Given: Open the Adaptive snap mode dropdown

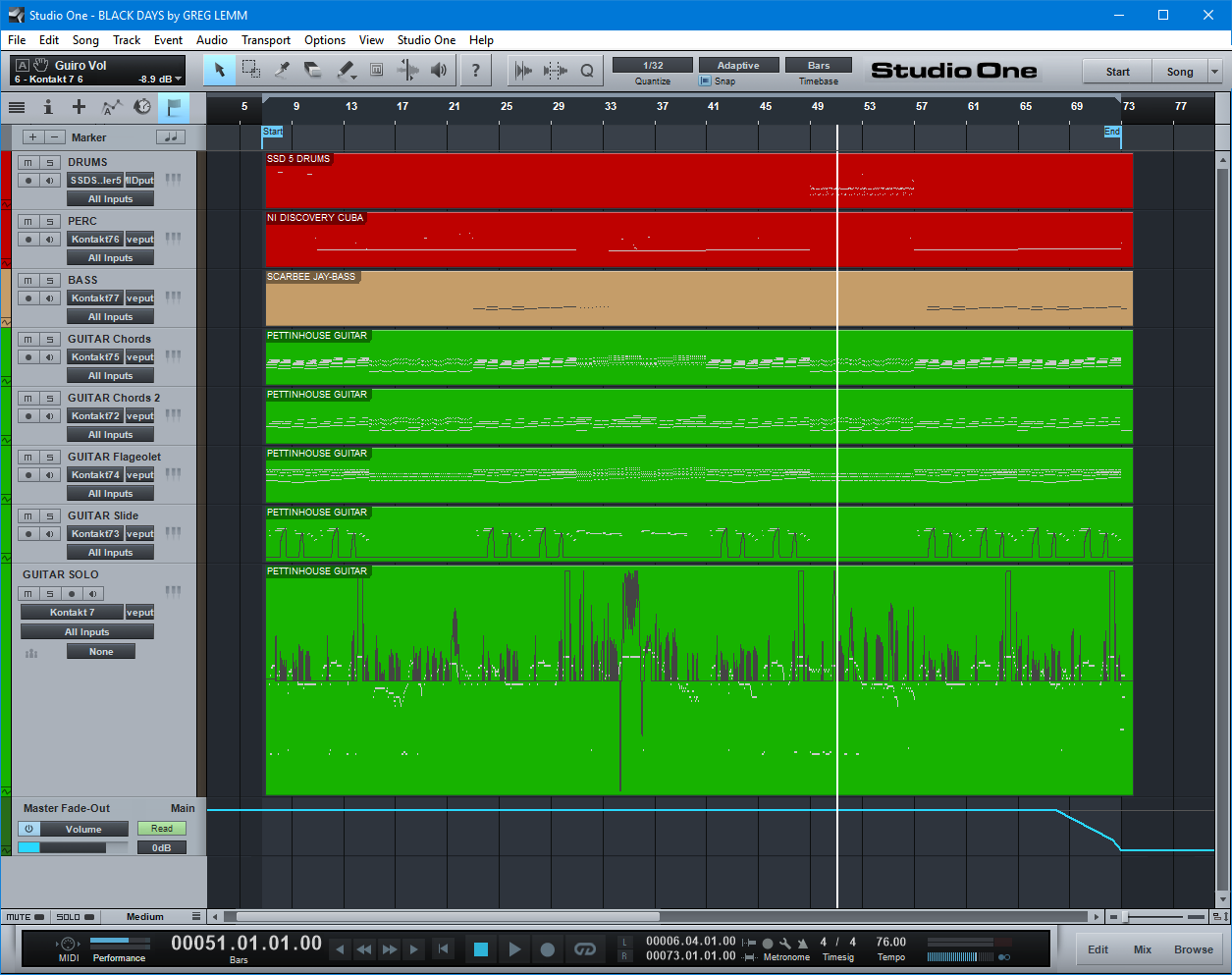Looking at the screenshot, I should 738,66.
